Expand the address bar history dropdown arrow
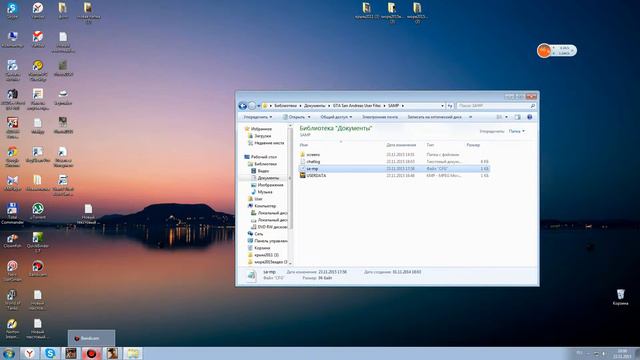This screenshot has width=640, height=360. [442, 106]
